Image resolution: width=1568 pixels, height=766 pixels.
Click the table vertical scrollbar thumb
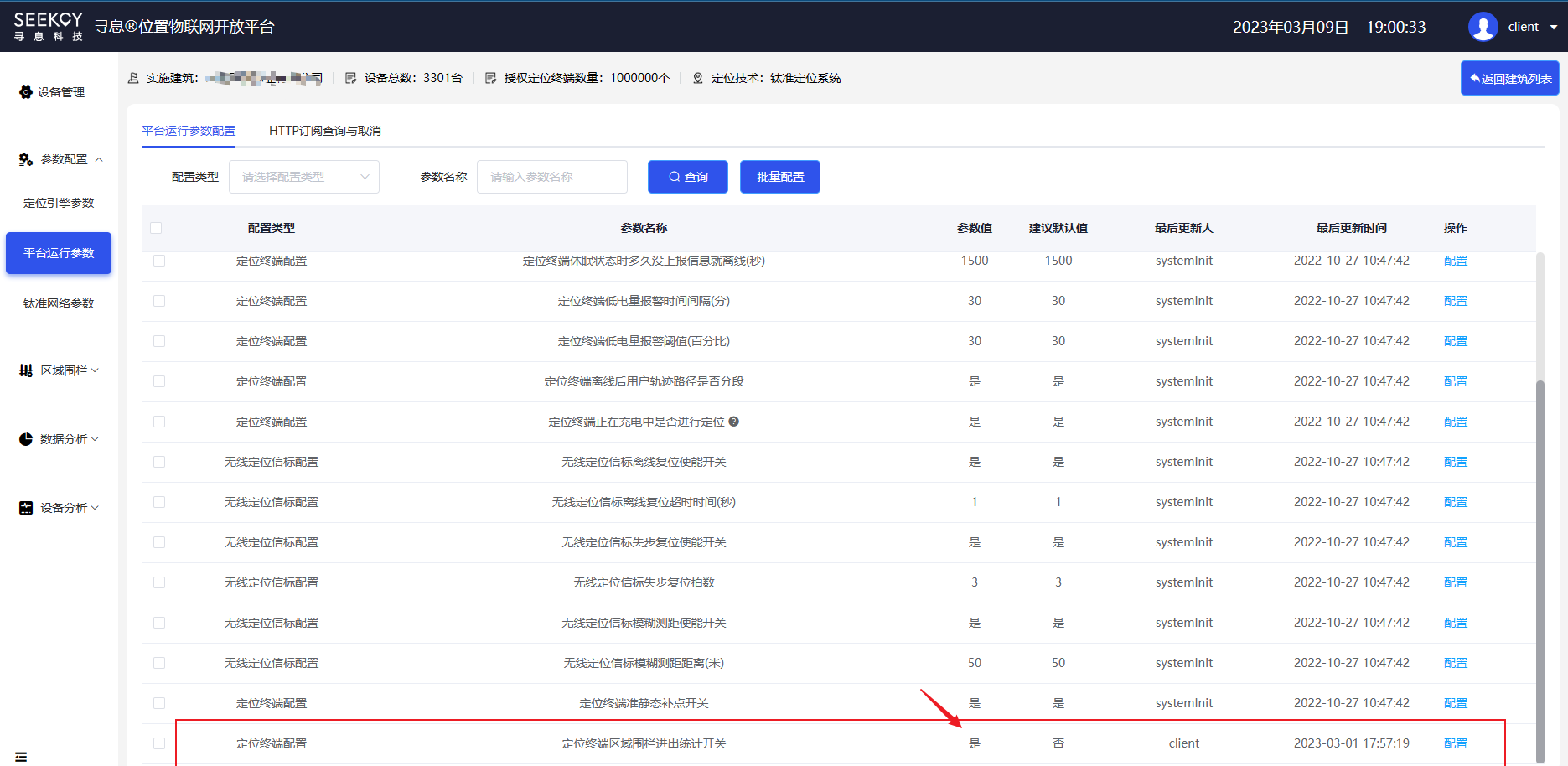1540,570
